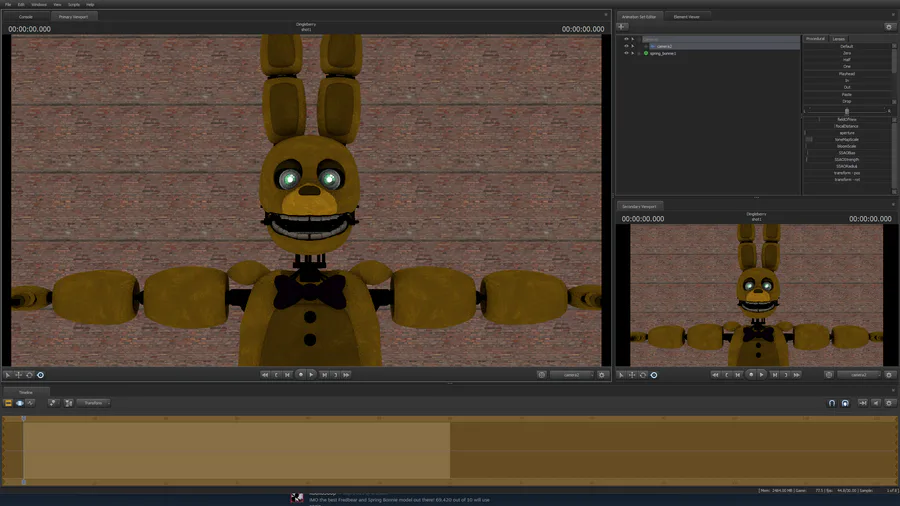Image resolution: width=900 pixels, height=506 pixels.
Task: Toggle first snap magnet icon in timeline
Action: (832, 403)
